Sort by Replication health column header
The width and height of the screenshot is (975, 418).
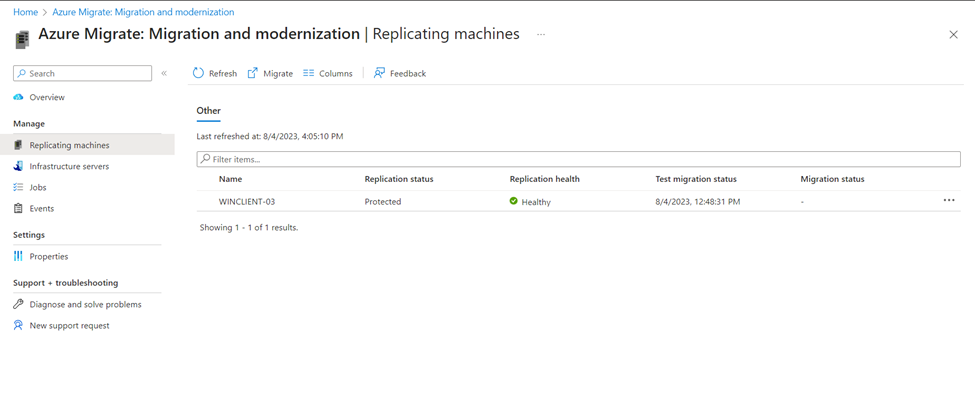[x=545, y=179]
